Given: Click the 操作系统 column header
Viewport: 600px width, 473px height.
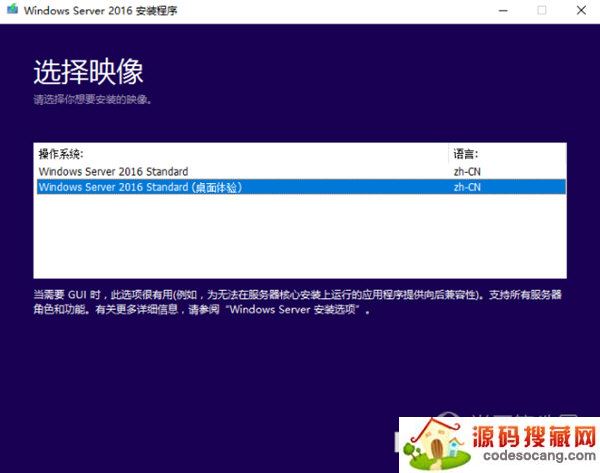Looking at the screenshot, I should click(x=60, y=154).
